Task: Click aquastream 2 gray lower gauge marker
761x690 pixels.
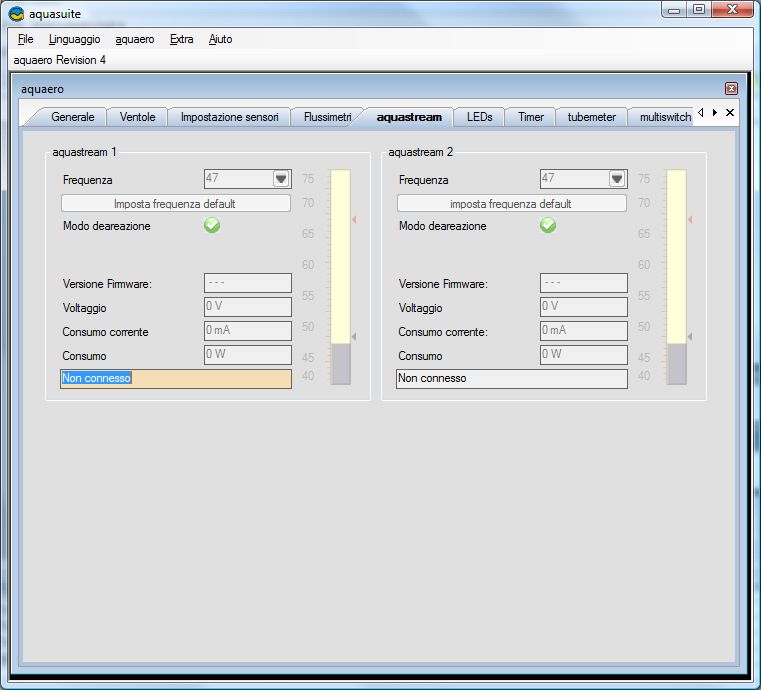Action: pyautogui.click(x=690, y=336)
